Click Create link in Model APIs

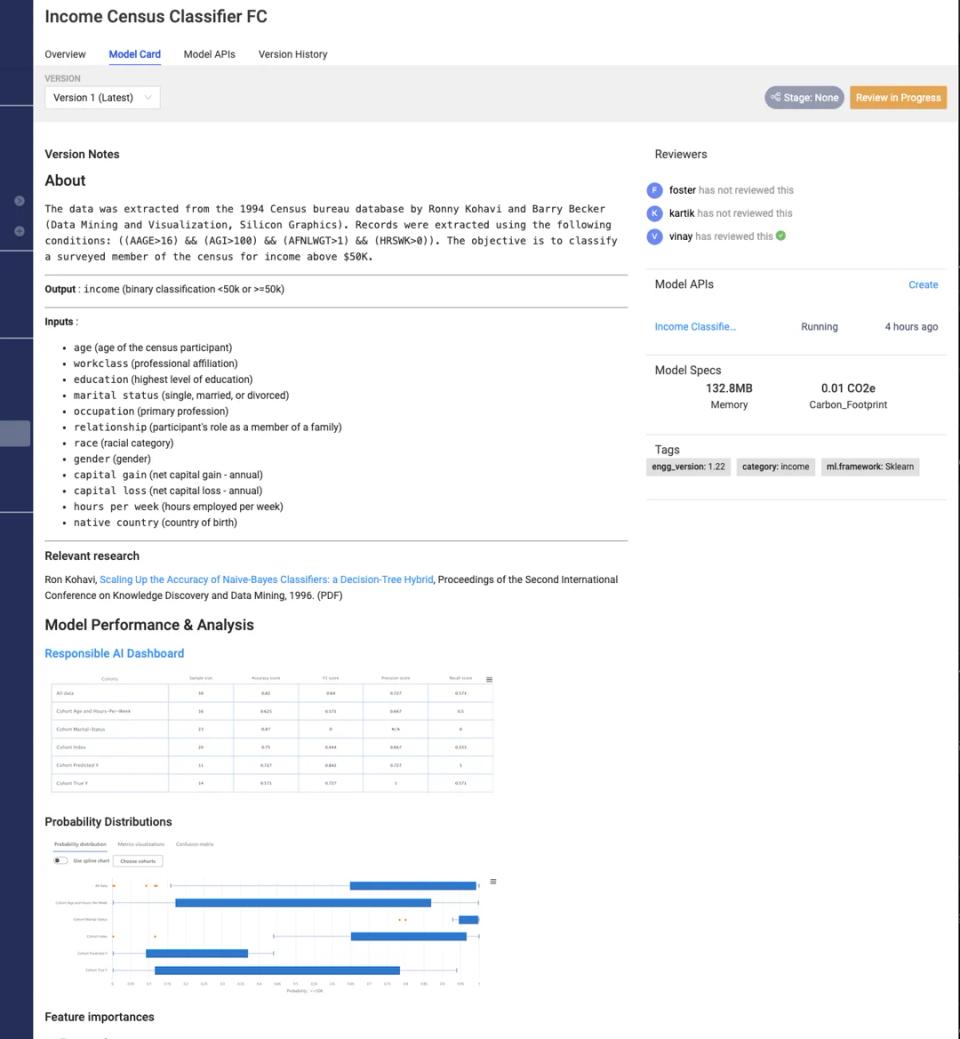(x=923, y=284)
